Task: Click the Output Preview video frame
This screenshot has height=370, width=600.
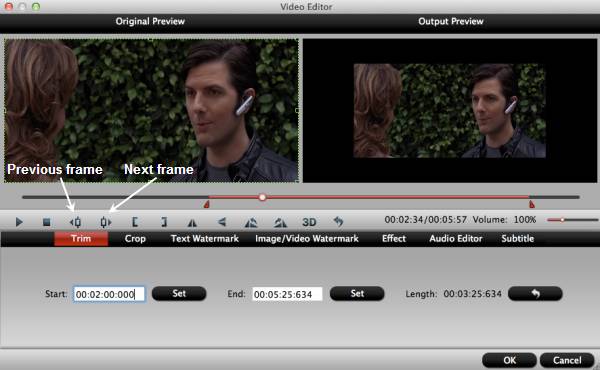Action: (x=450, y=111)
